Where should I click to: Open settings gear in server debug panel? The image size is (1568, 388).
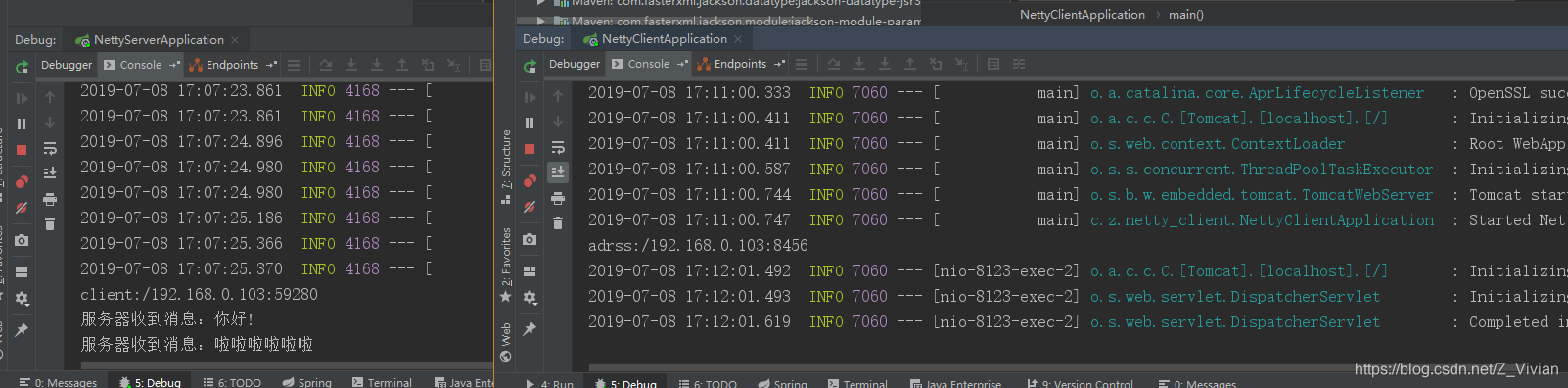pyautogui.click(x=22, y=299)
